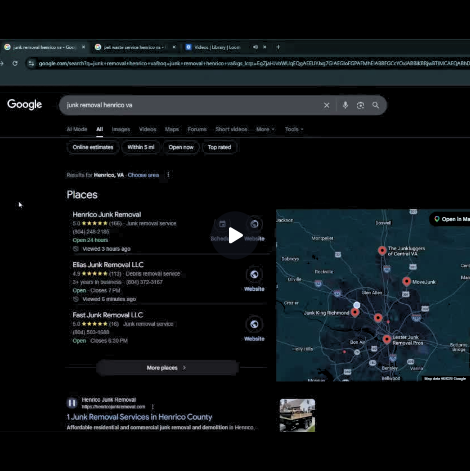Open Short videos results tab
This screenshot has width=470, height=471.
click(x=231, y=129)
